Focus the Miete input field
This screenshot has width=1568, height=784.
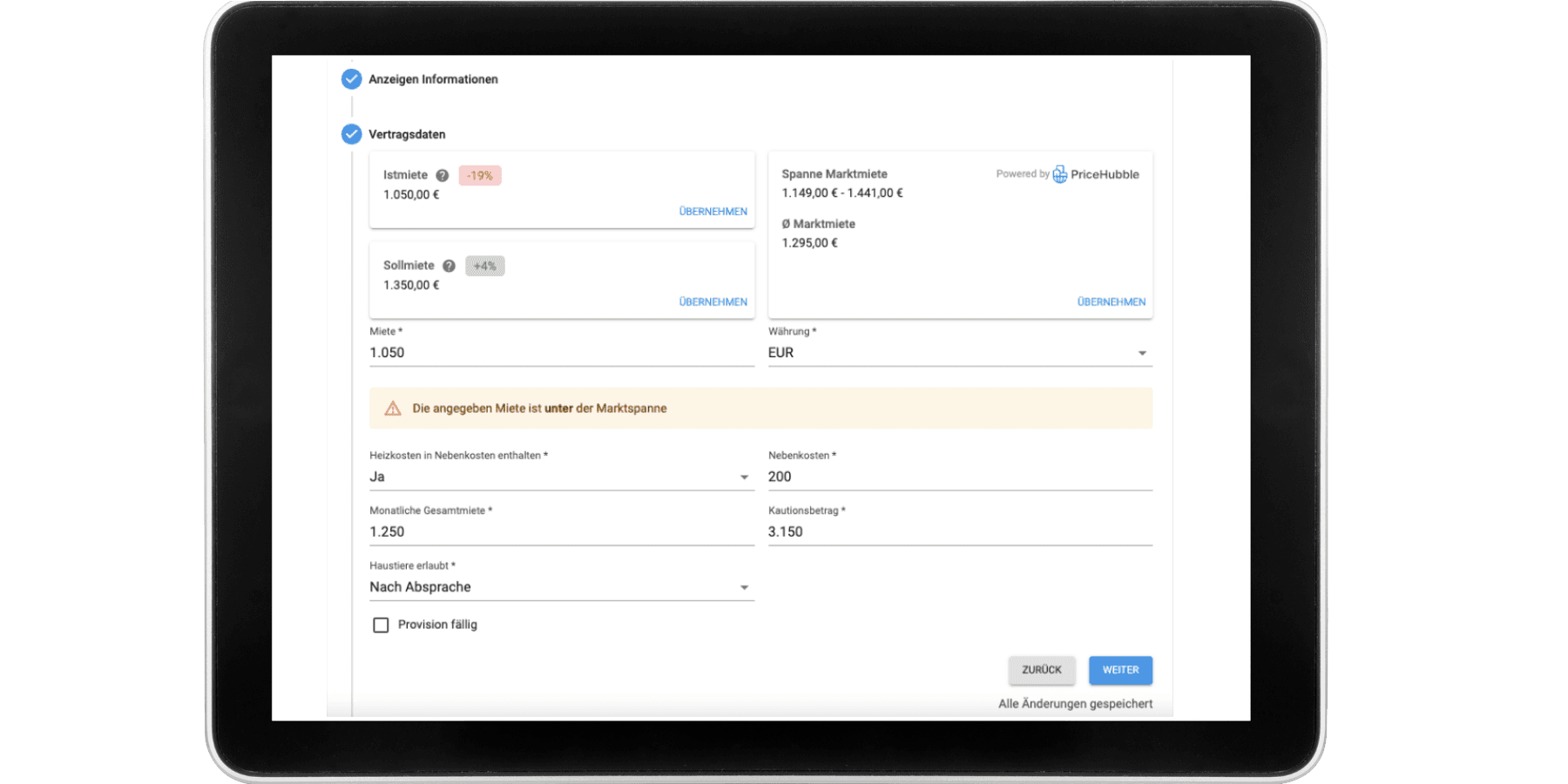(x=562, y=353)
